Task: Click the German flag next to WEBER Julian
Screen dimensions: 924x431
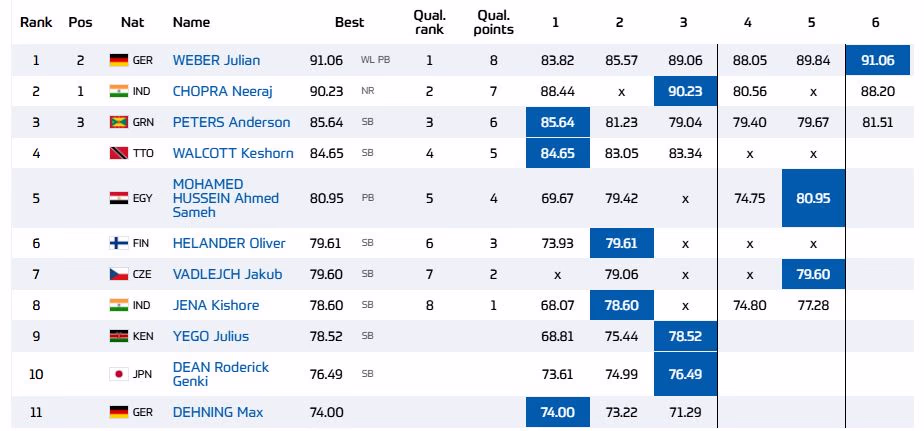Action: click(119, 61)
